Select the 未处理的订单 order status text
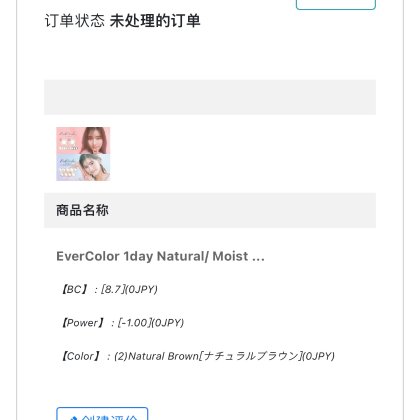The height and width of the screenshot is (420, 420). click(x=155, y=21)
